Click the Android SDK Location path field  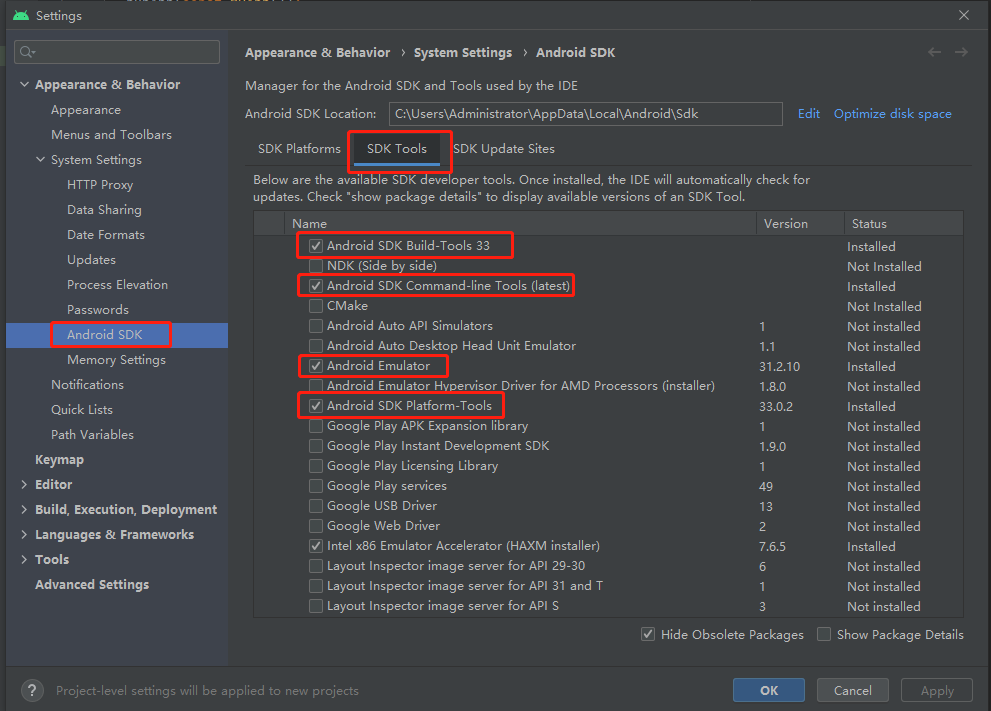click(x=585, y=114)
